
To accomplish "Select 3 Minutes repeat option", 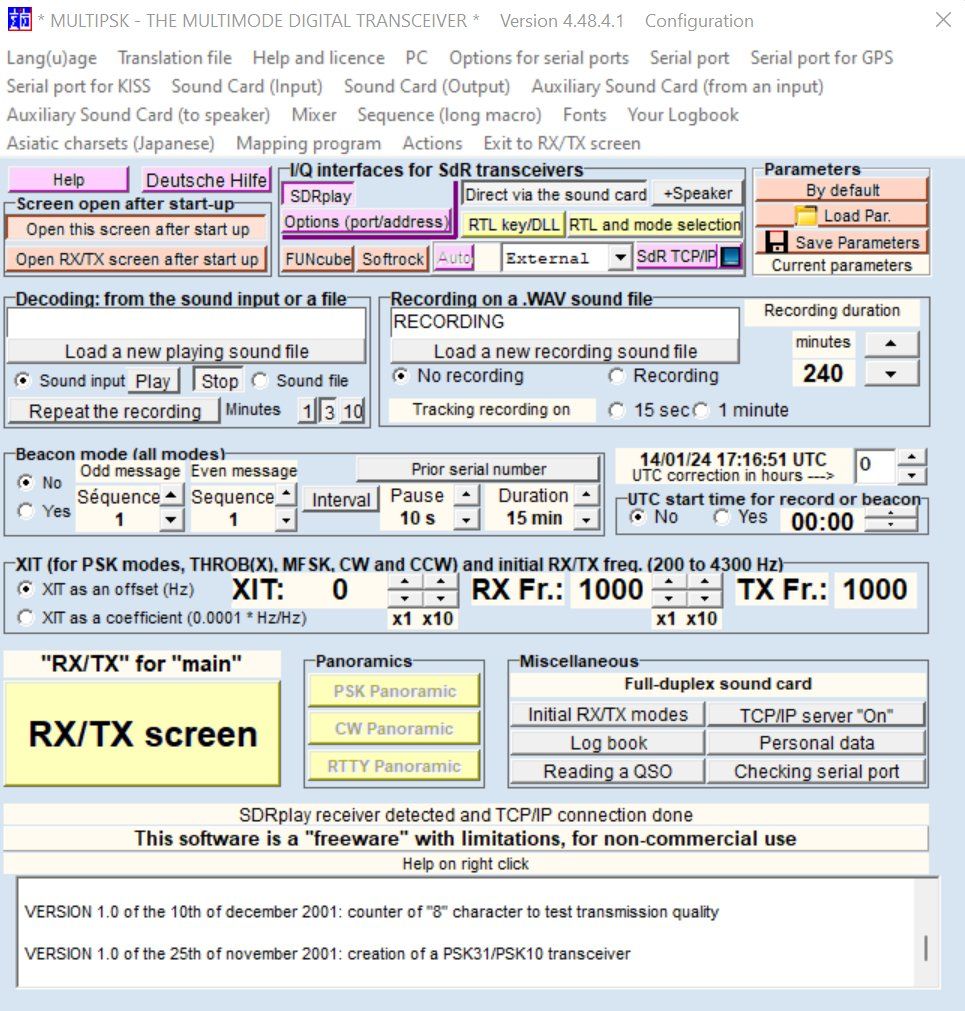I will (329, 411).
